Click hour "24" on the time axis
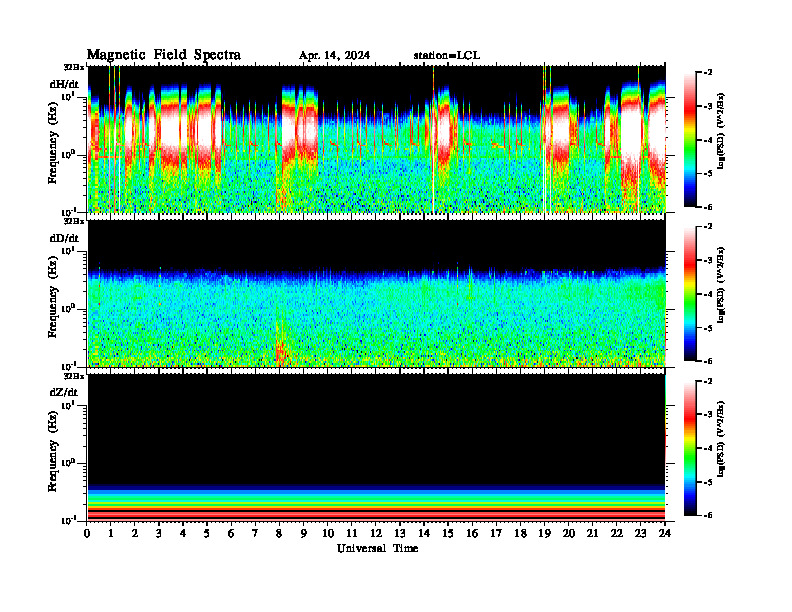 (x=665, y=533)
